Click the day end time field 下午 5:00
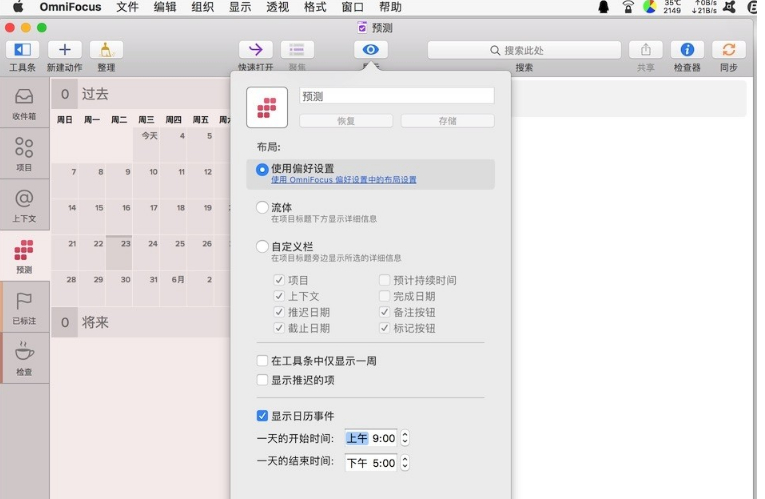This screenshot has height=499, width=765. [371, 463]
